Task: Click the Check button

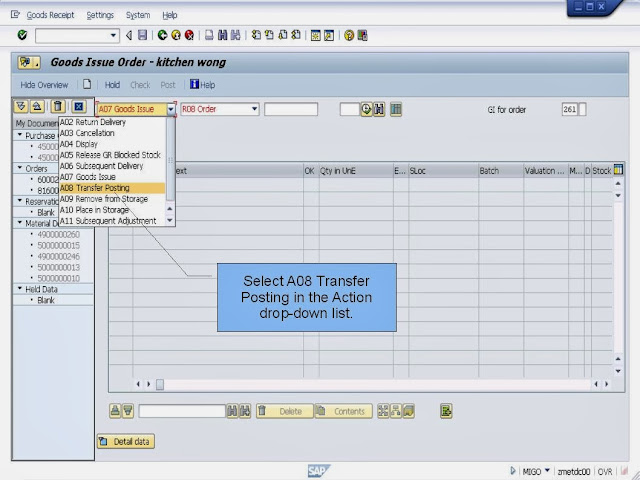Action: point(140,85)
